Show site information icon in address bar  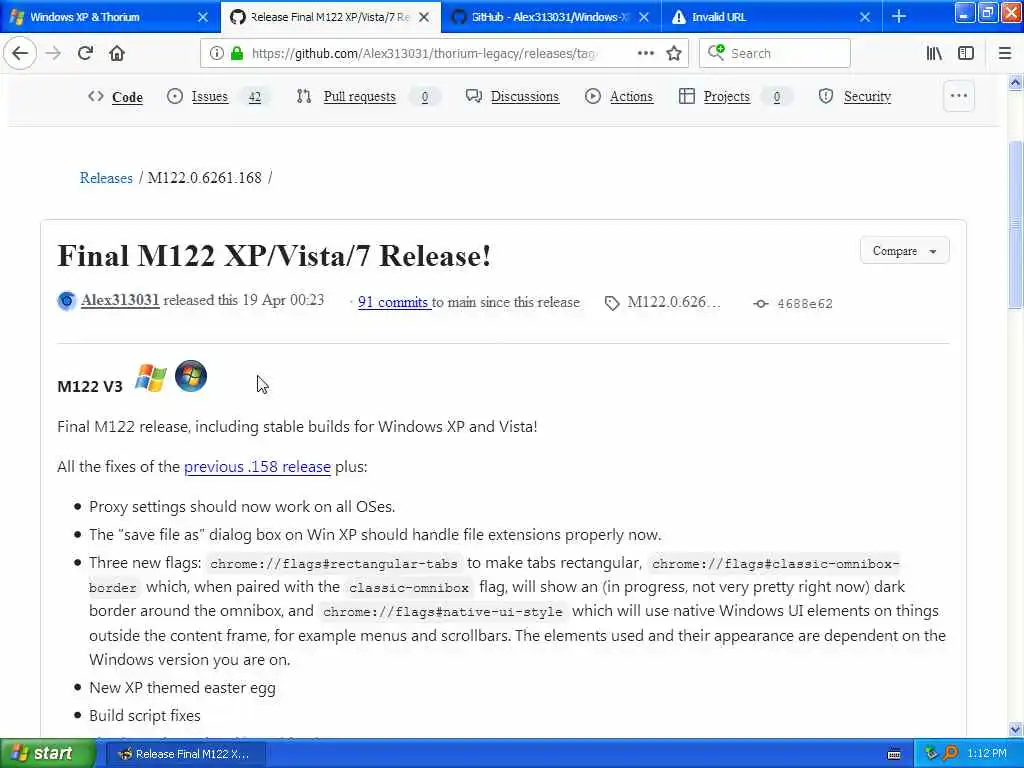[216, 53]
